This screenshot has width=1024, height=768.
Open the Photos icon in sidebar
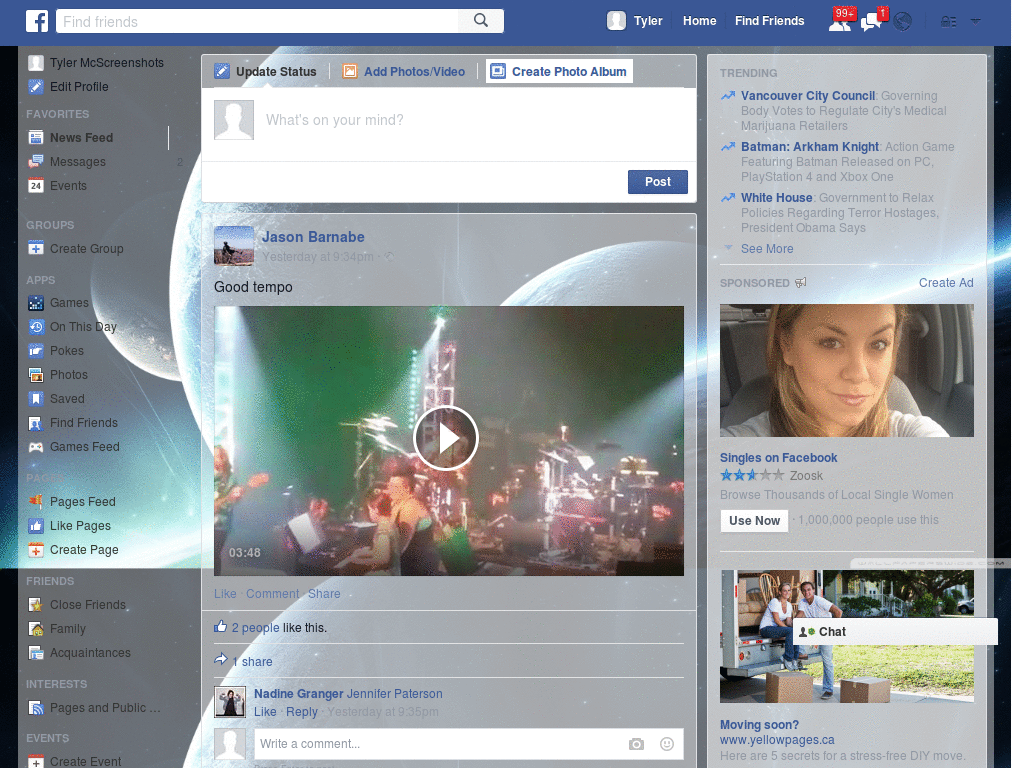36,375
